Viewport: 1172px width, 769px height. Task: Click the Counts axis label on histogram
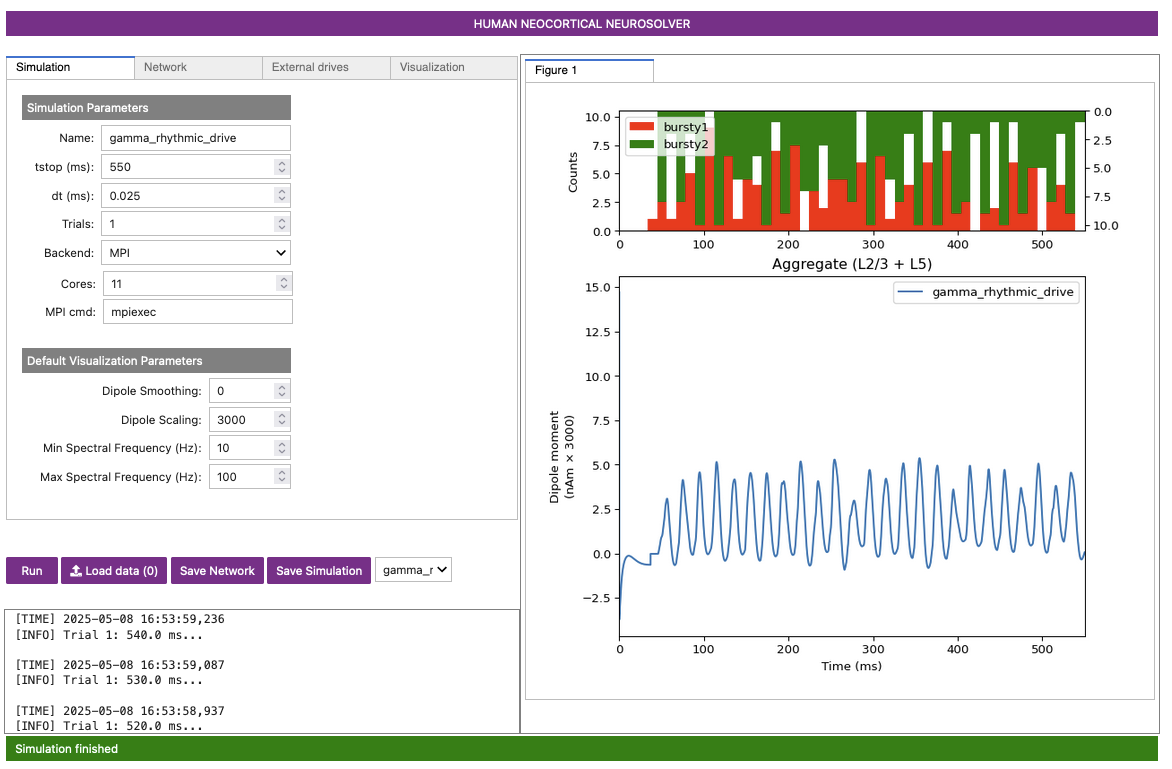[x=573, y=173]
